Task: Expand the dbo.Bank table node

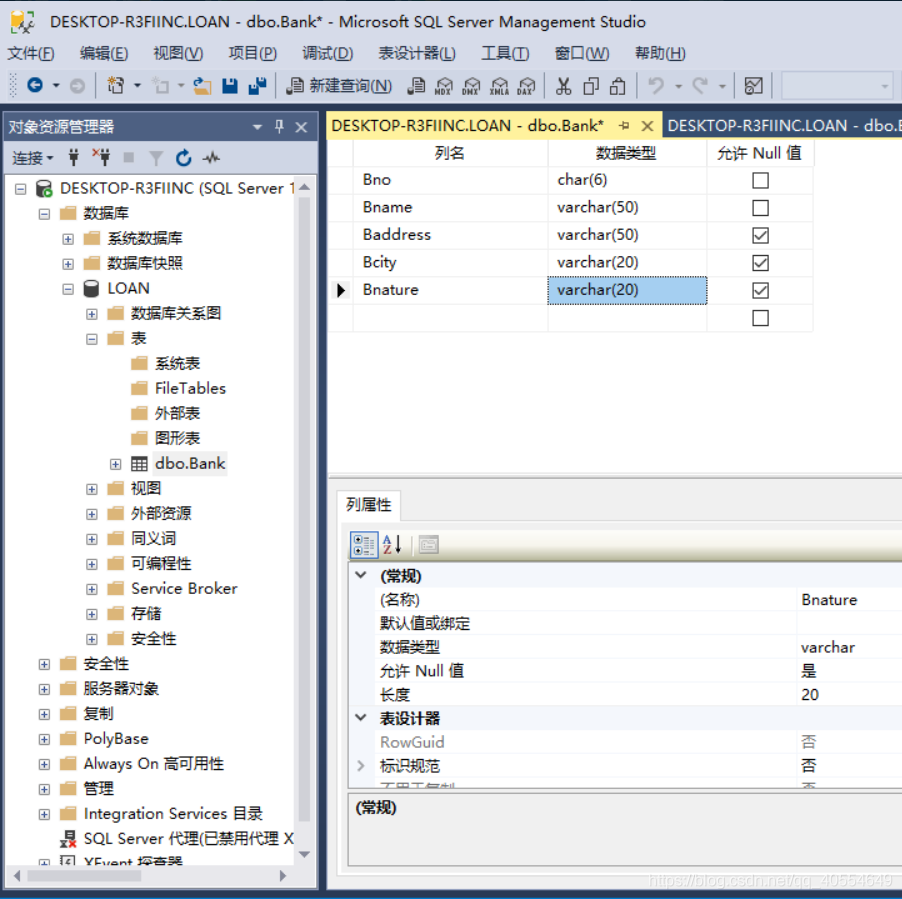Action: (116, 464)
